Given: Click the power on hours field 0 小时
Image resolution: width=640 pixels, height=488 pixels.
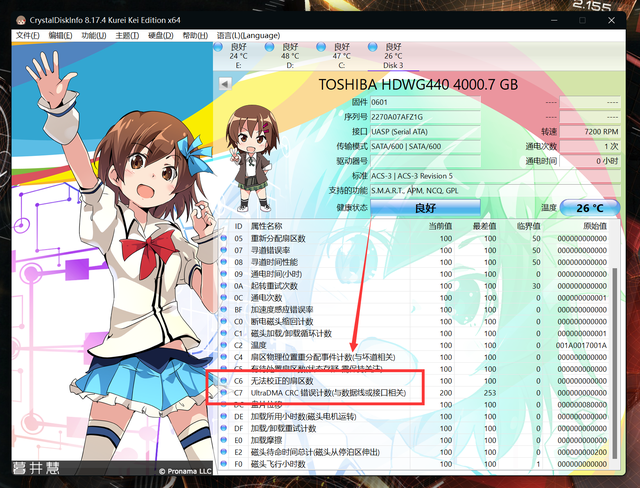Looking at the screenshot, I should [x=590, y=161].
